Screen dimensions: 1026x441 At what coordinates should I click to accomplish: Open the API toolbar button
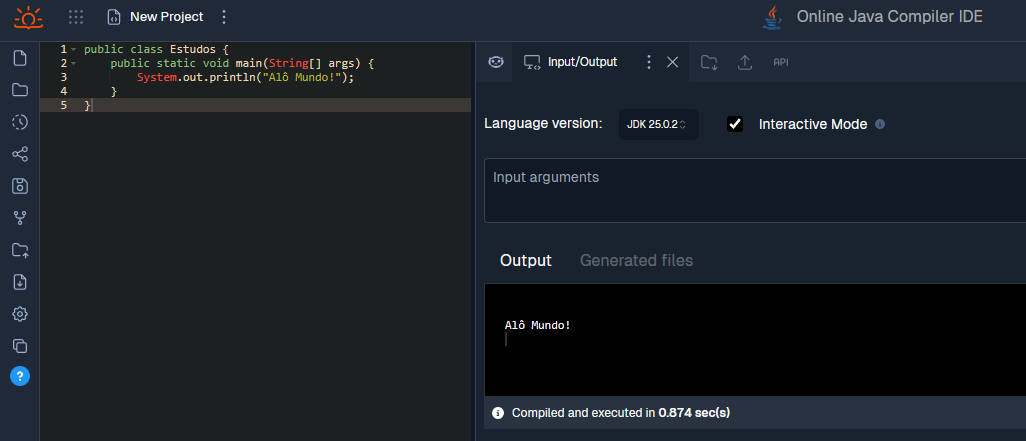coord(781,62)
